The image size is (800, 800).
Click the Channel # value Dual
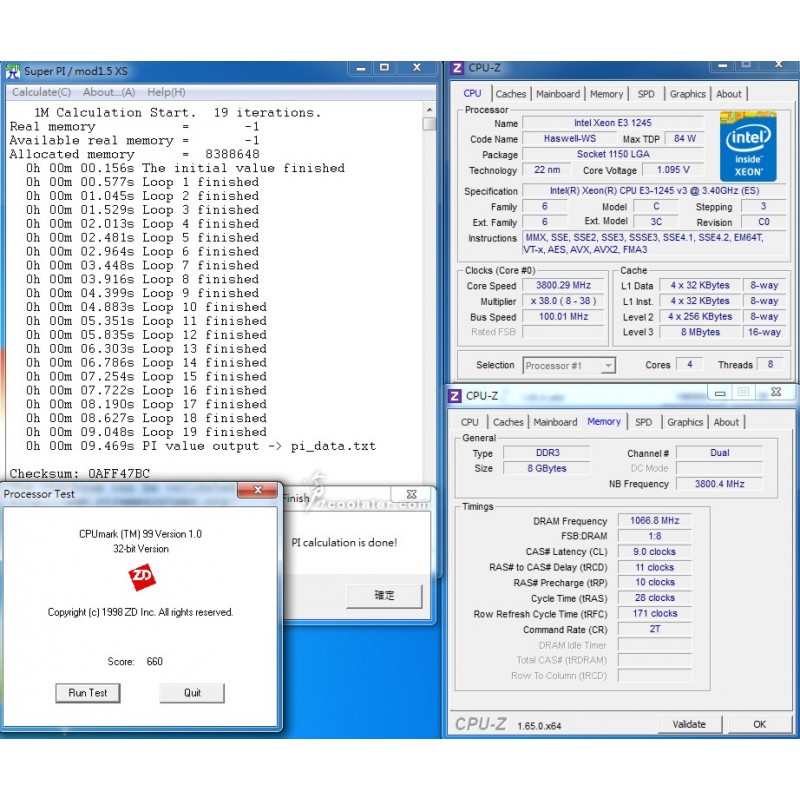(x=719, y=453)
